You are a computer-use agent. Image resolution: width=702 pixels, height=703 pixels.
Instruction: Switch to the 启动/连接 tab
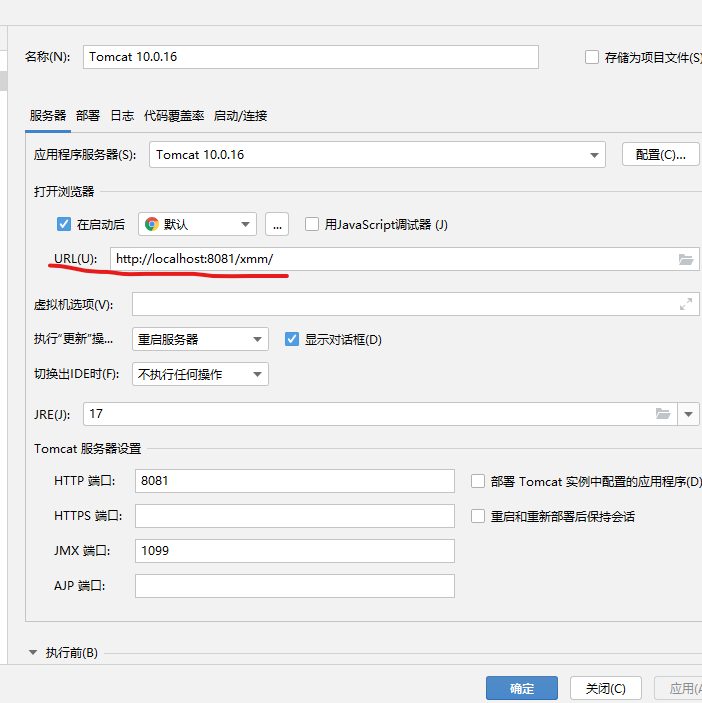[241, 116]
